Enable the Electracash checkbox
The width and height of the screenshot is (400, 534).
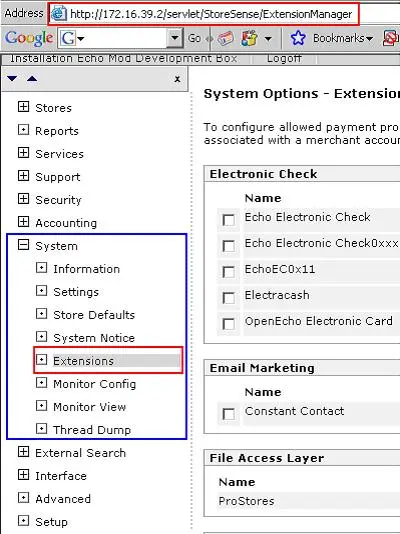click(228, 298)
